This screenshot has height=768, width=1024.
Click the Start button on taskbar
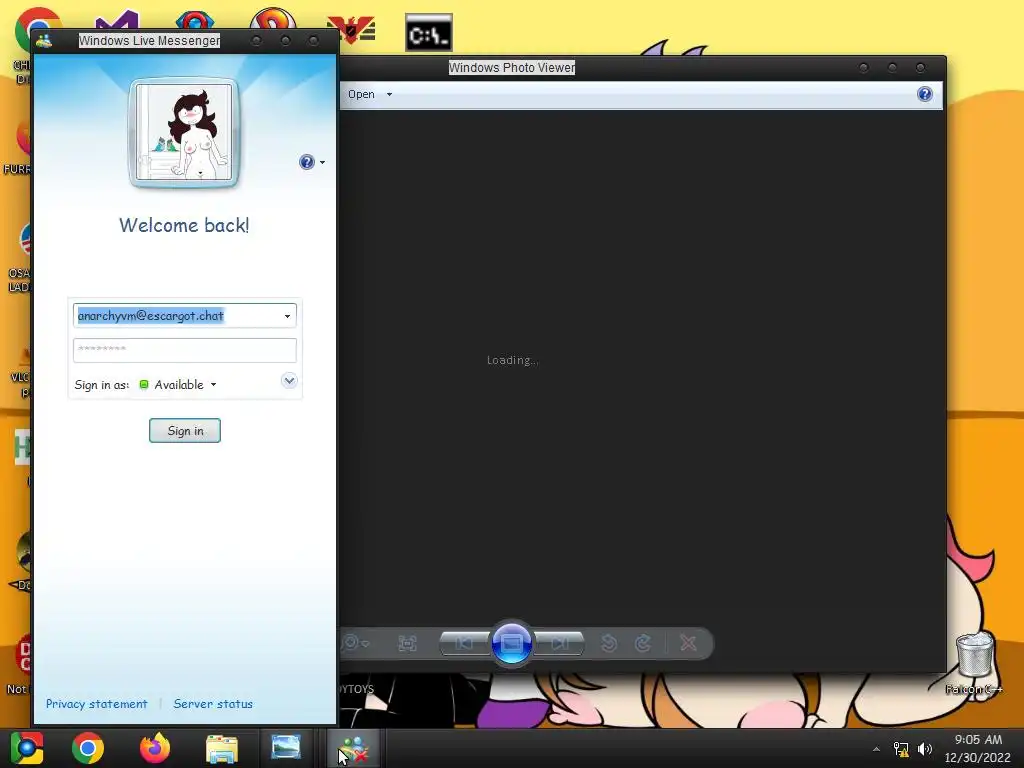coord(27,748)
